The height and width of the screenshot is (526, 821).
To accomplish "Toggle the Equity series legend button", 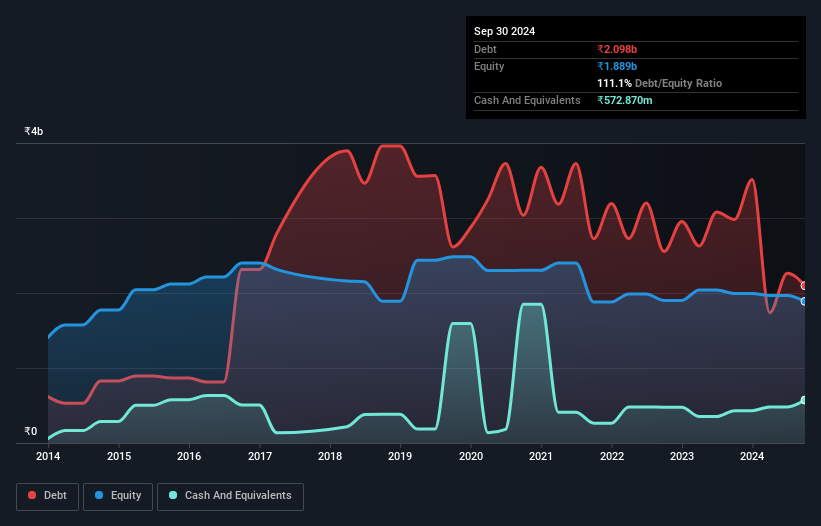I will click(x=118, y=496).
